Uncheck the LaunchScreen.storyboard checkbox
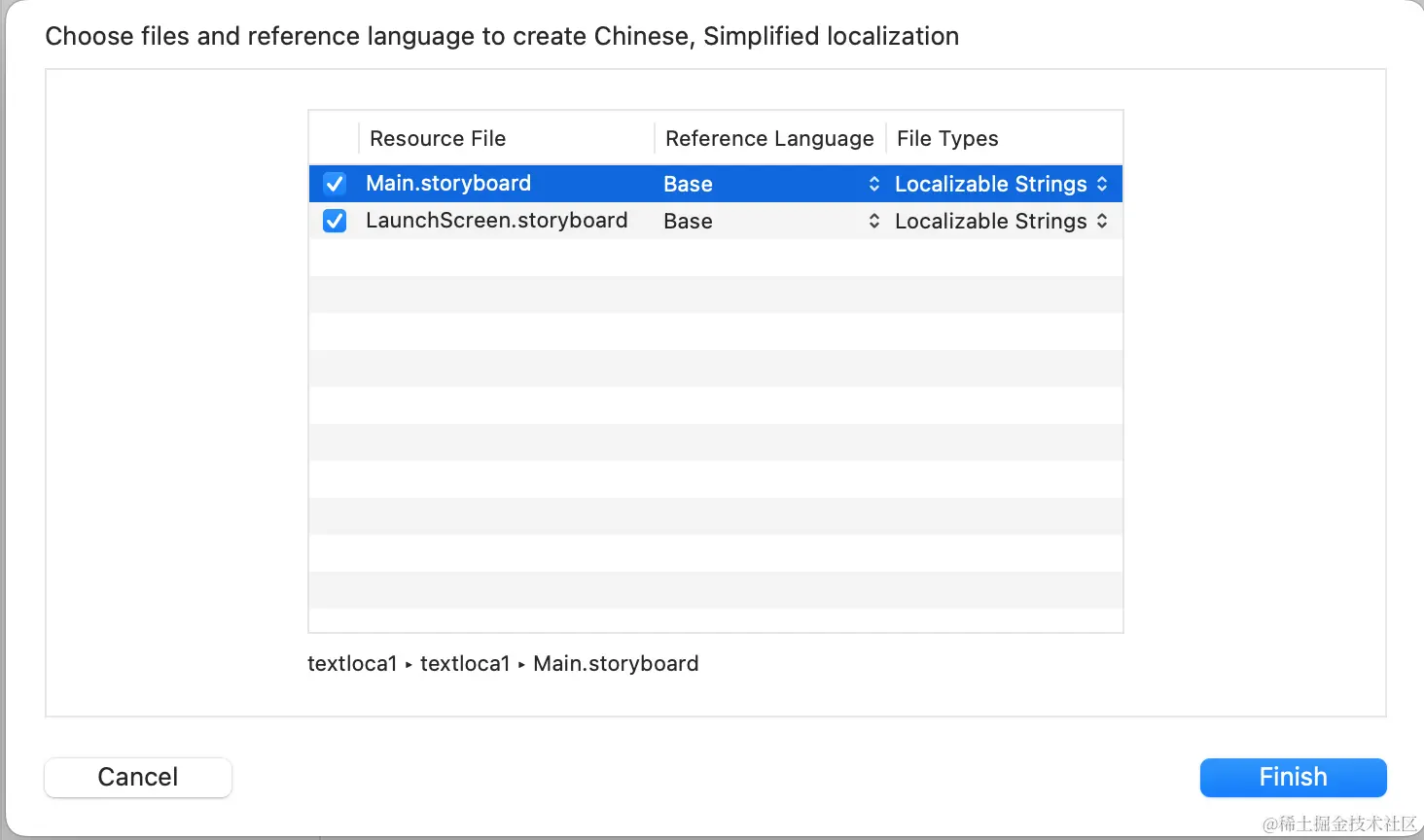Viewport: 1424px width, 840px height. click(x=335, y=221)
